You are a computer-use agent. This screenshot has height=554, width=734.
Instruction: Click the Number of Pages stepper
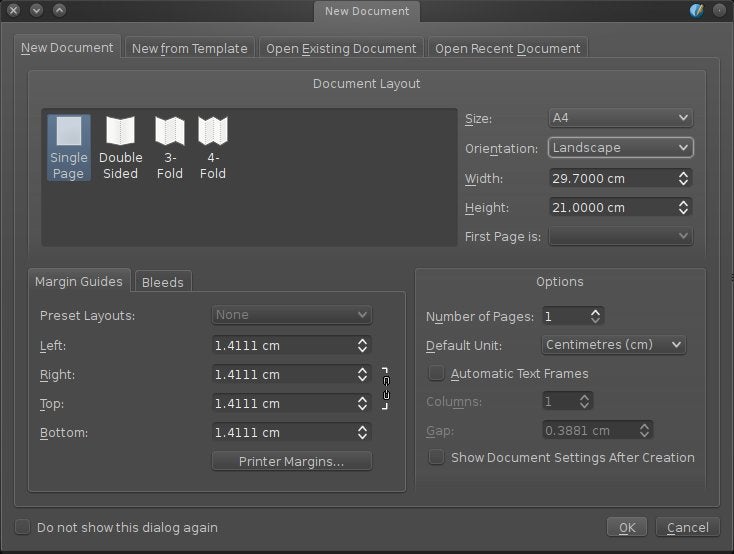coord(595,316)
